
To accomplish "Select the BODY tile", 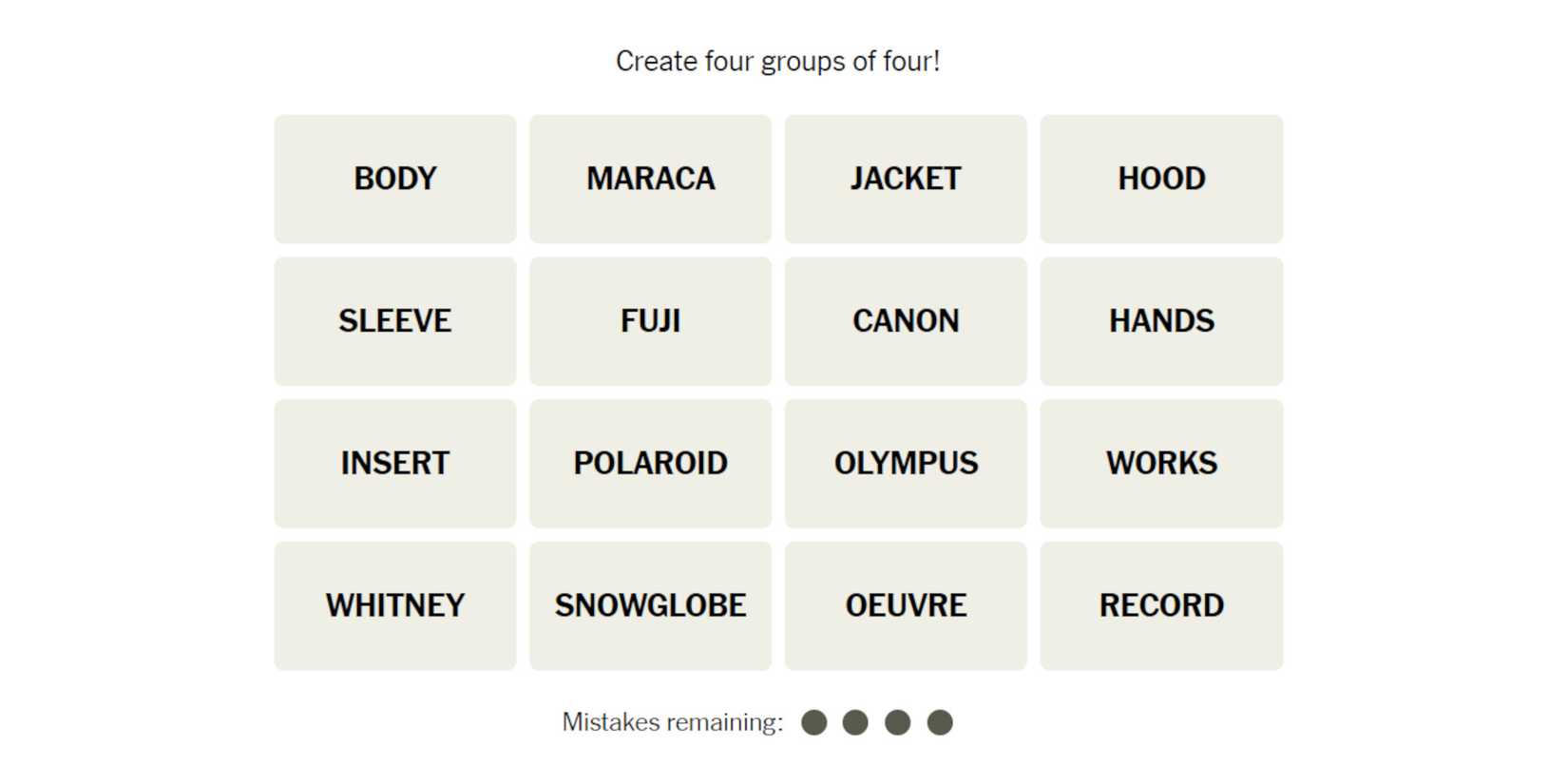I will (x=394, y=179).
